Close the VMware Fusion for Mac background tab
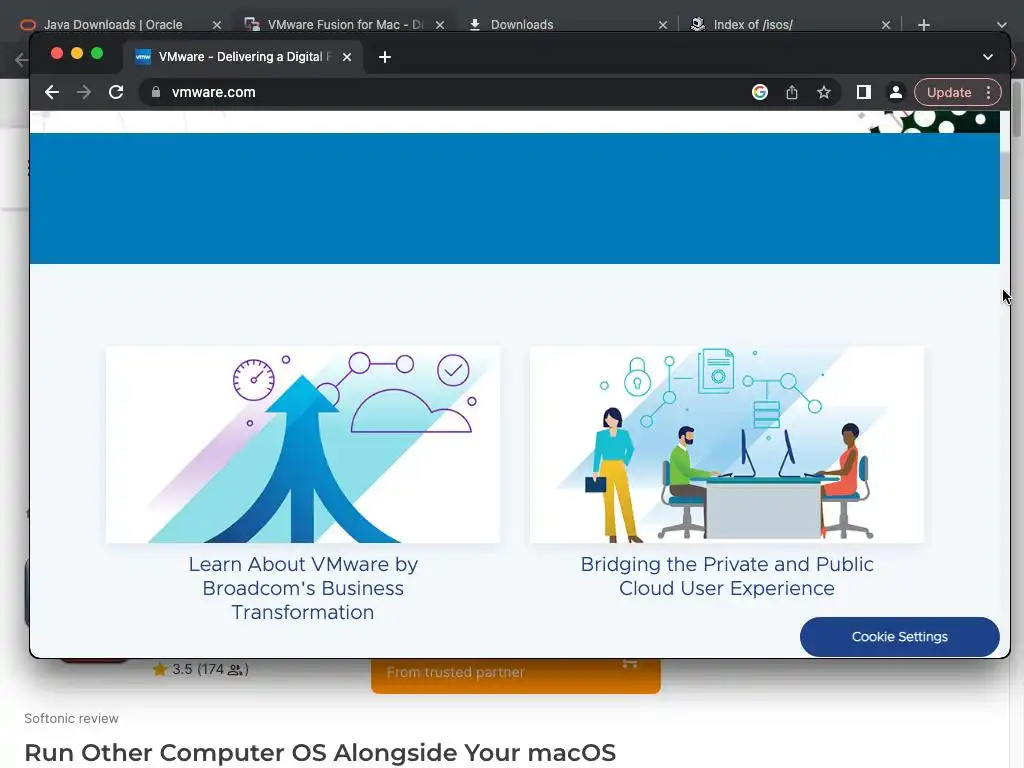This screenshot has height=768, width=1024. click(440, 25)
